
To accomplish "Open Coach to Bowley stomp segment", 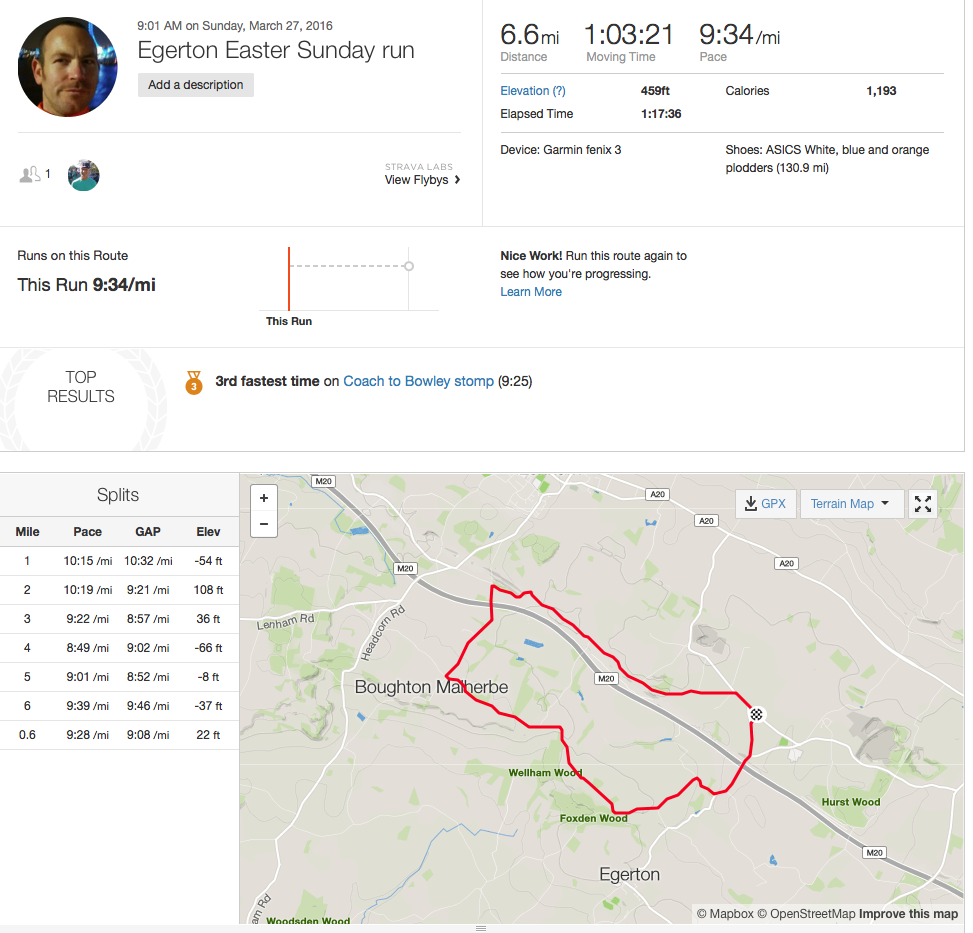I will (418, 381).
